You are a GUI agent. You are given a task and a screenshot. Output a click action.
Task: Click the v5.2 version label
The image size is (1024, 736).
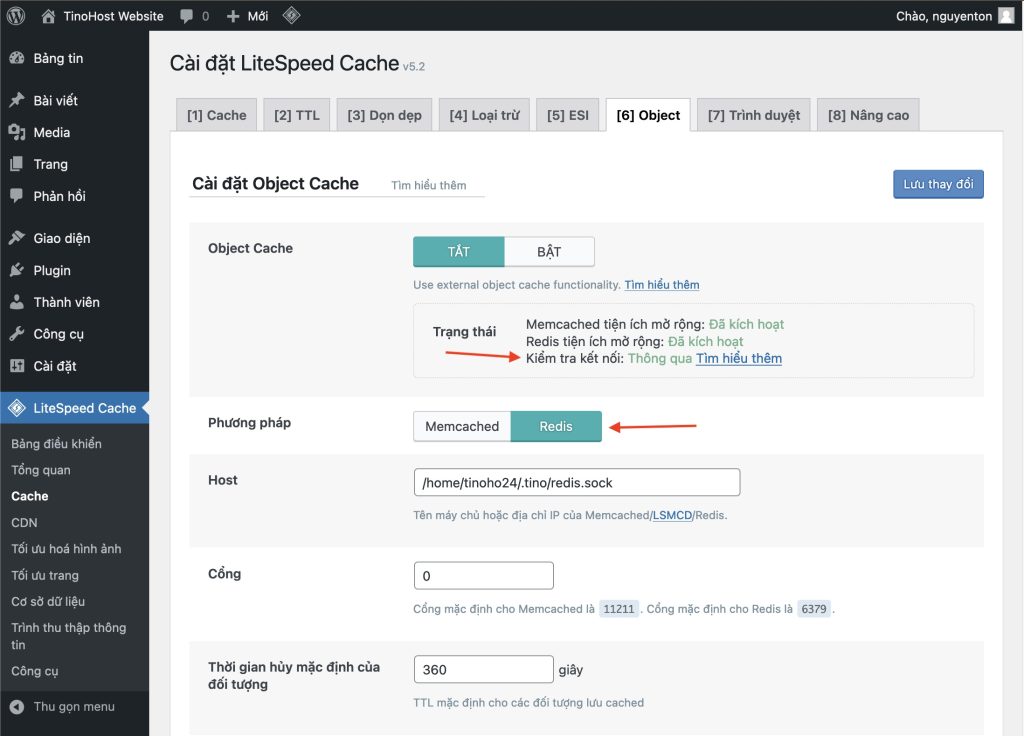point(414,67)
